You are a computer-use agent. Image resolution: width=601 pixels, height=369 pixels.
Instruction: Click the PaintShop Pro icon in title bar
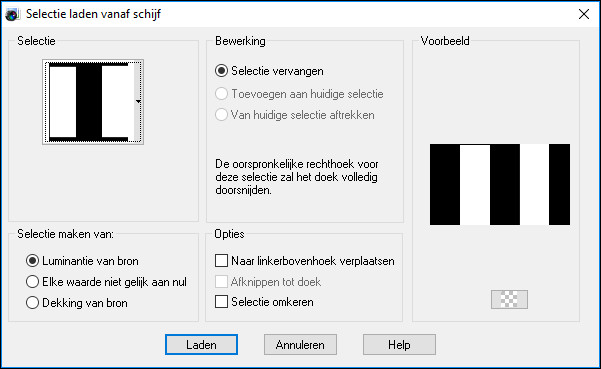(x=12, y=15)
